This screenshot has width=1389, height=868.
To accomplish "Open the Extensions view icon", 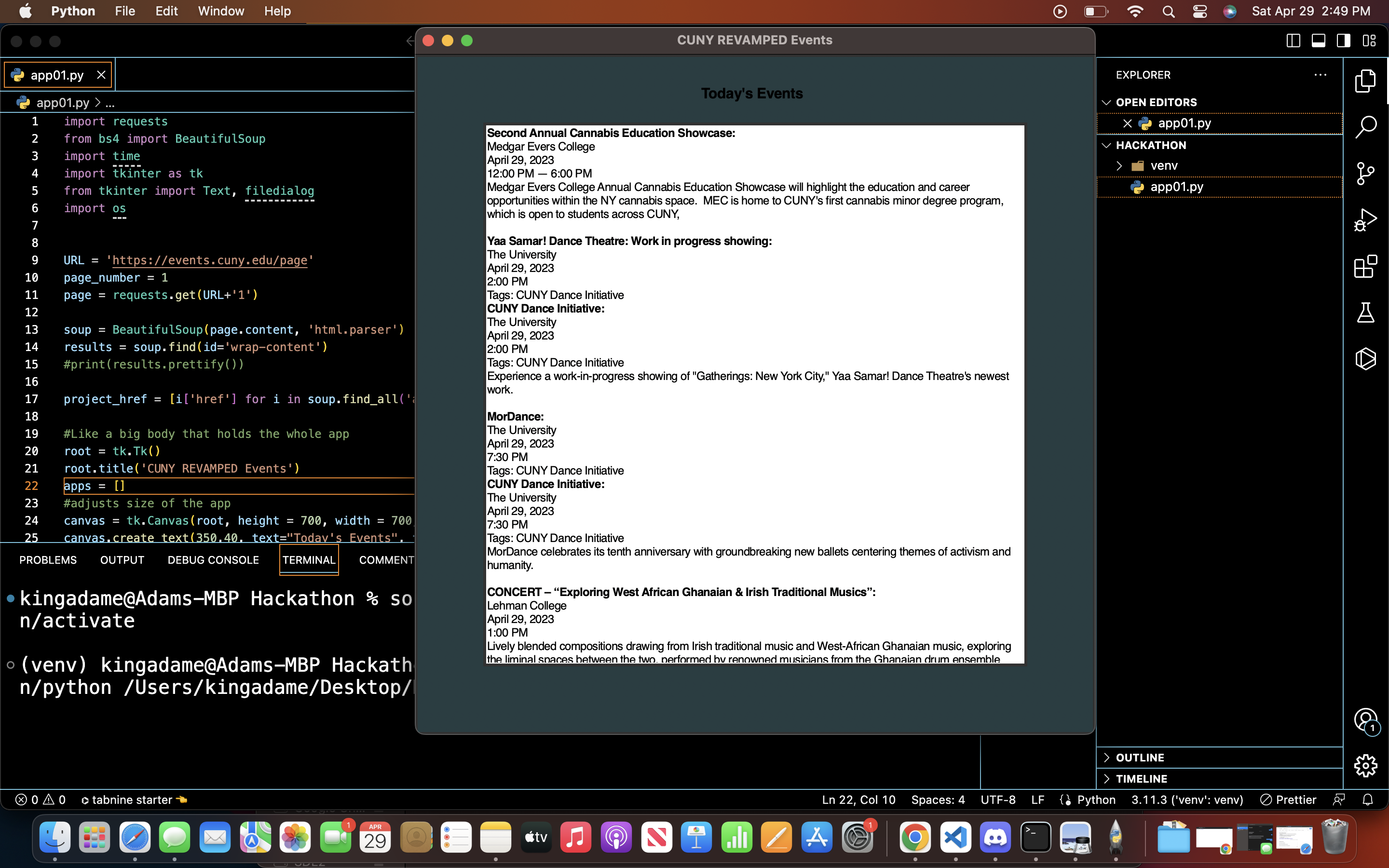I will click(1365, 266).
